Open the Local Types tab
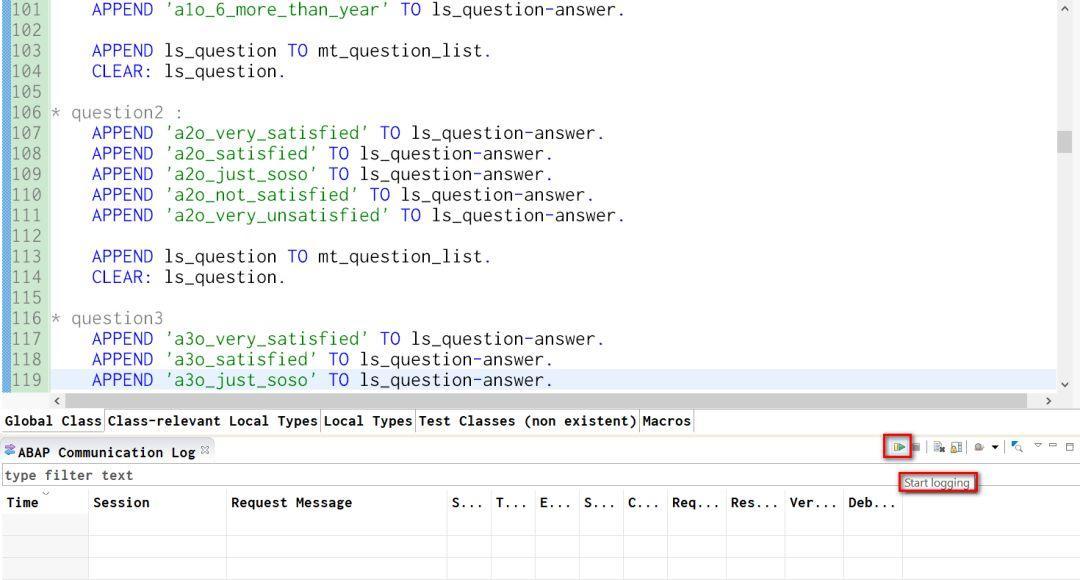 [x=368, y=421]
